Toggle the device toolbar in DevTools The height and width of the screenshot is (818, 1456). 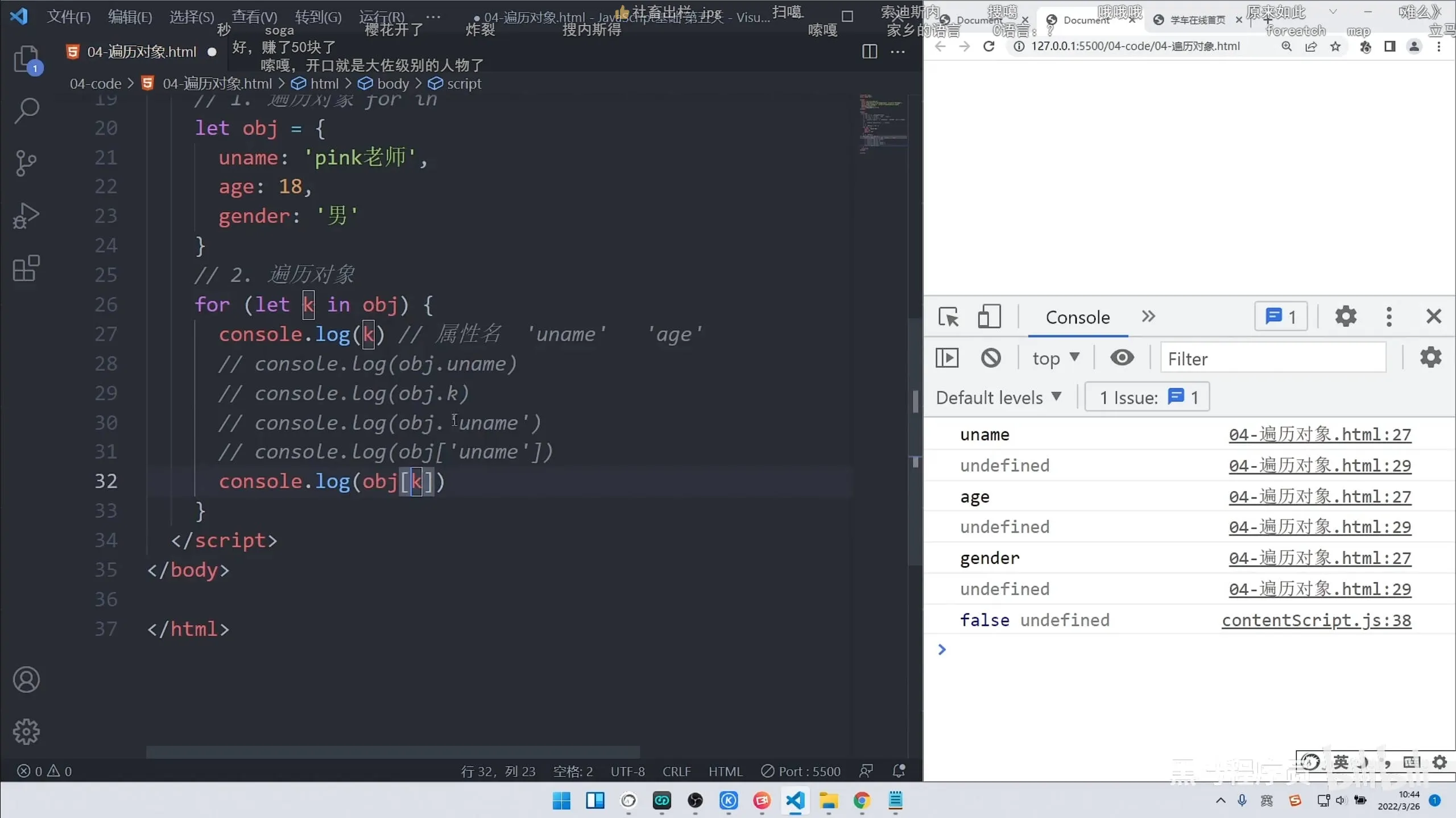pyautogui.click(x=989, y=317)
